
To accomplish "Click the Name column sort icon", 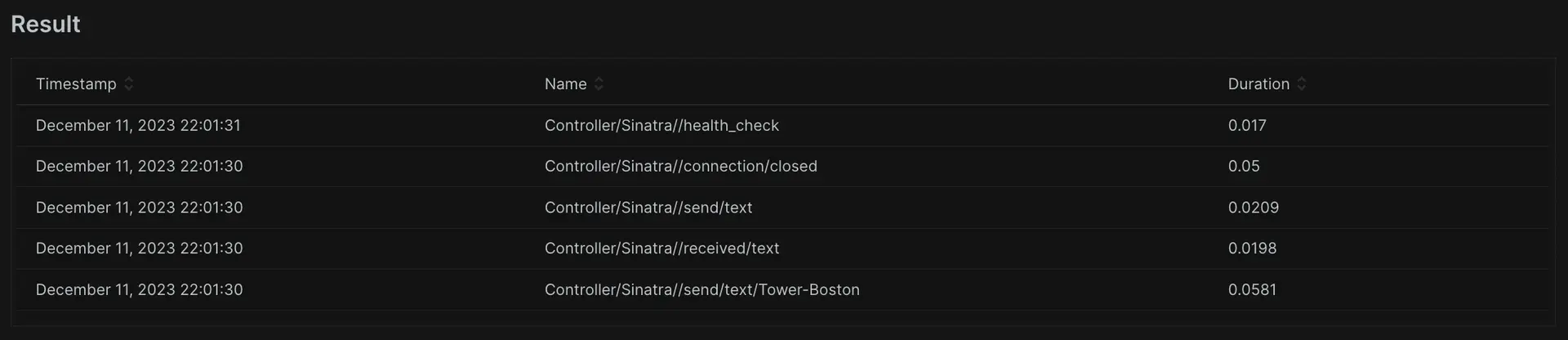I will pyautogui.click(x=599, y=84).
